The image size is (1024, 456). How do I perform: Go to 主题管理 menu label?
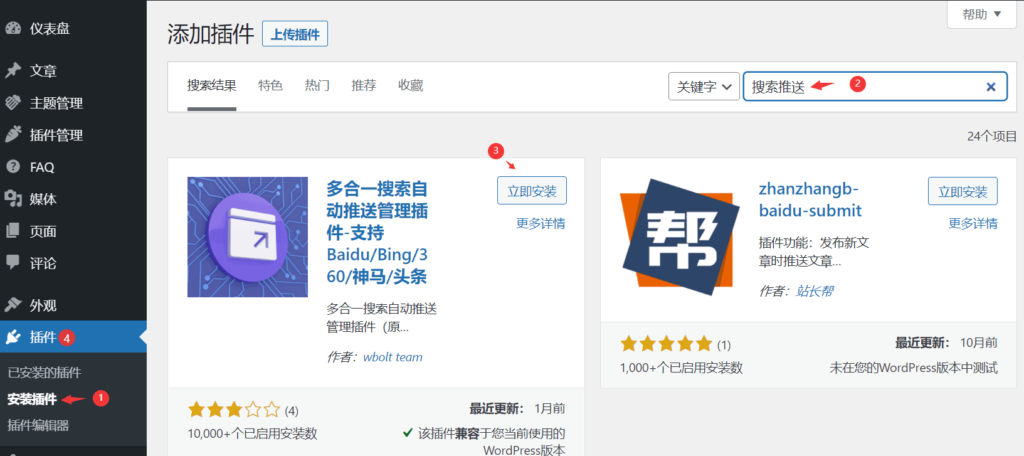(x=56, y=103)
